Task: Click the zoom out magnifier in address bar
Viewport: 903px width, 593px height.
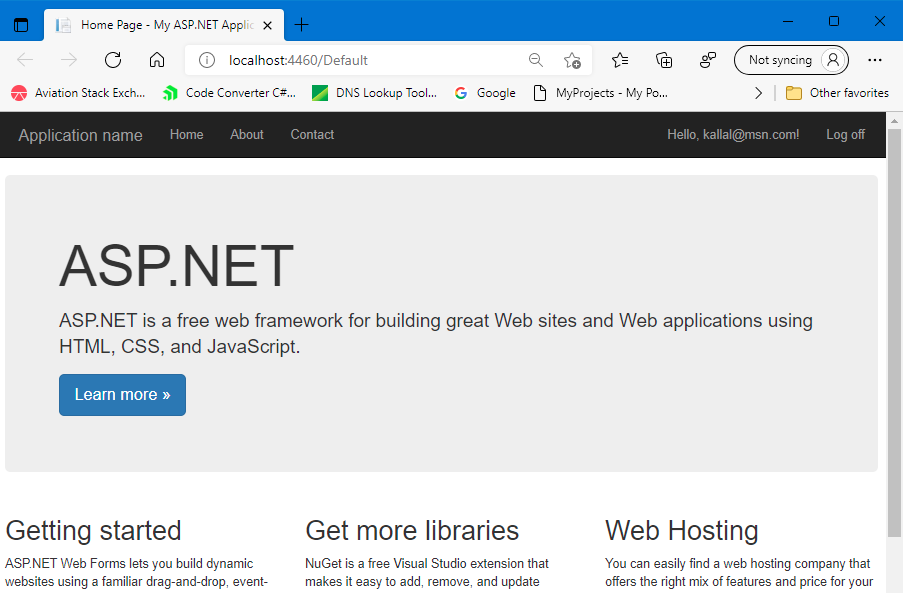Action: [536, 60]
